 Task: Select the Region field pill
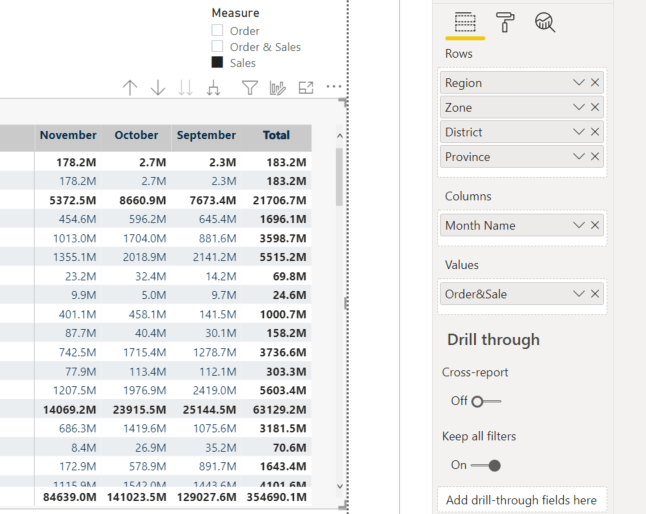click(x=522, y=82)
